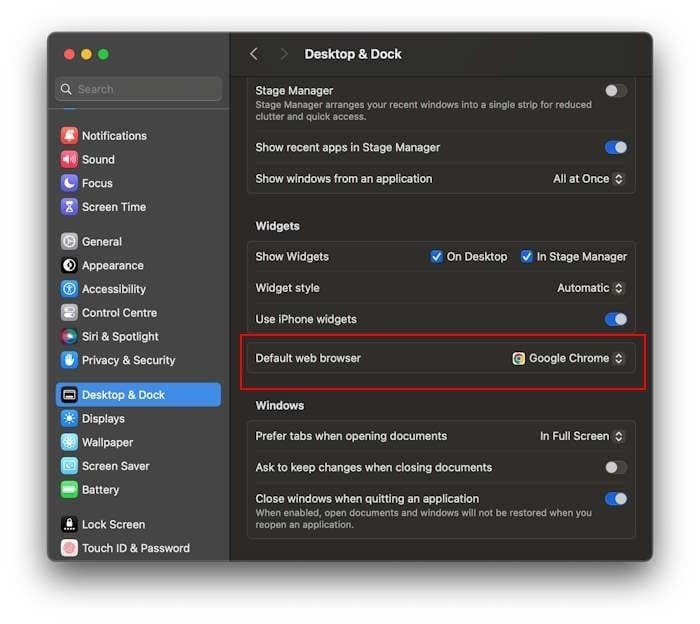Toggle Ask to keep changes when closing documents
This screenshot has width=700, height=624.
click(616, 467)
